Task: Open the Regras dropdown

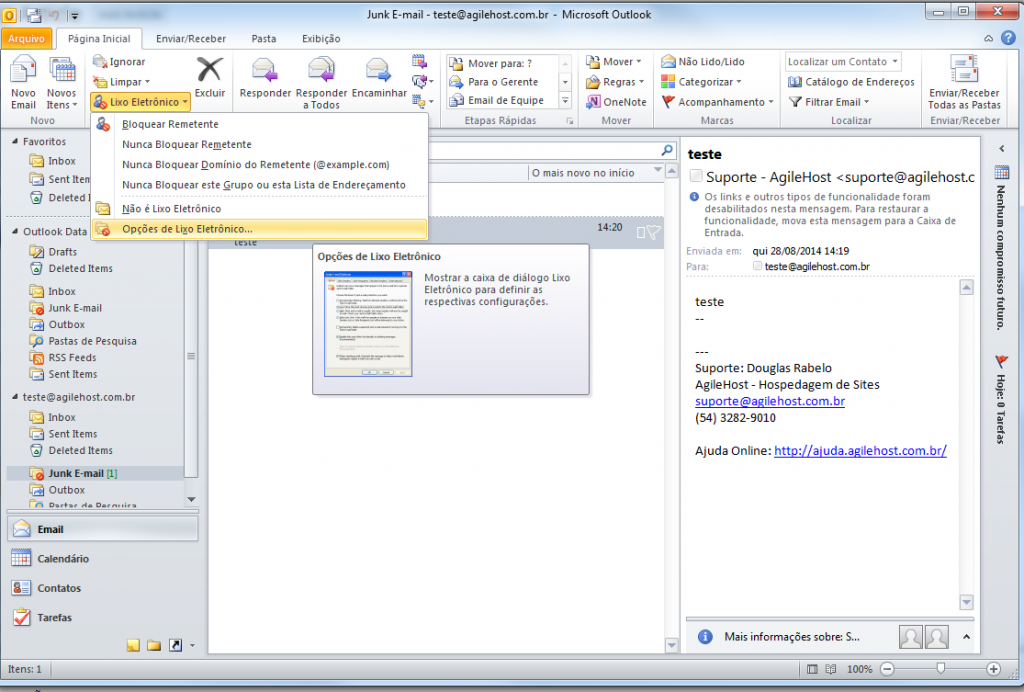Action: point(615,82)
